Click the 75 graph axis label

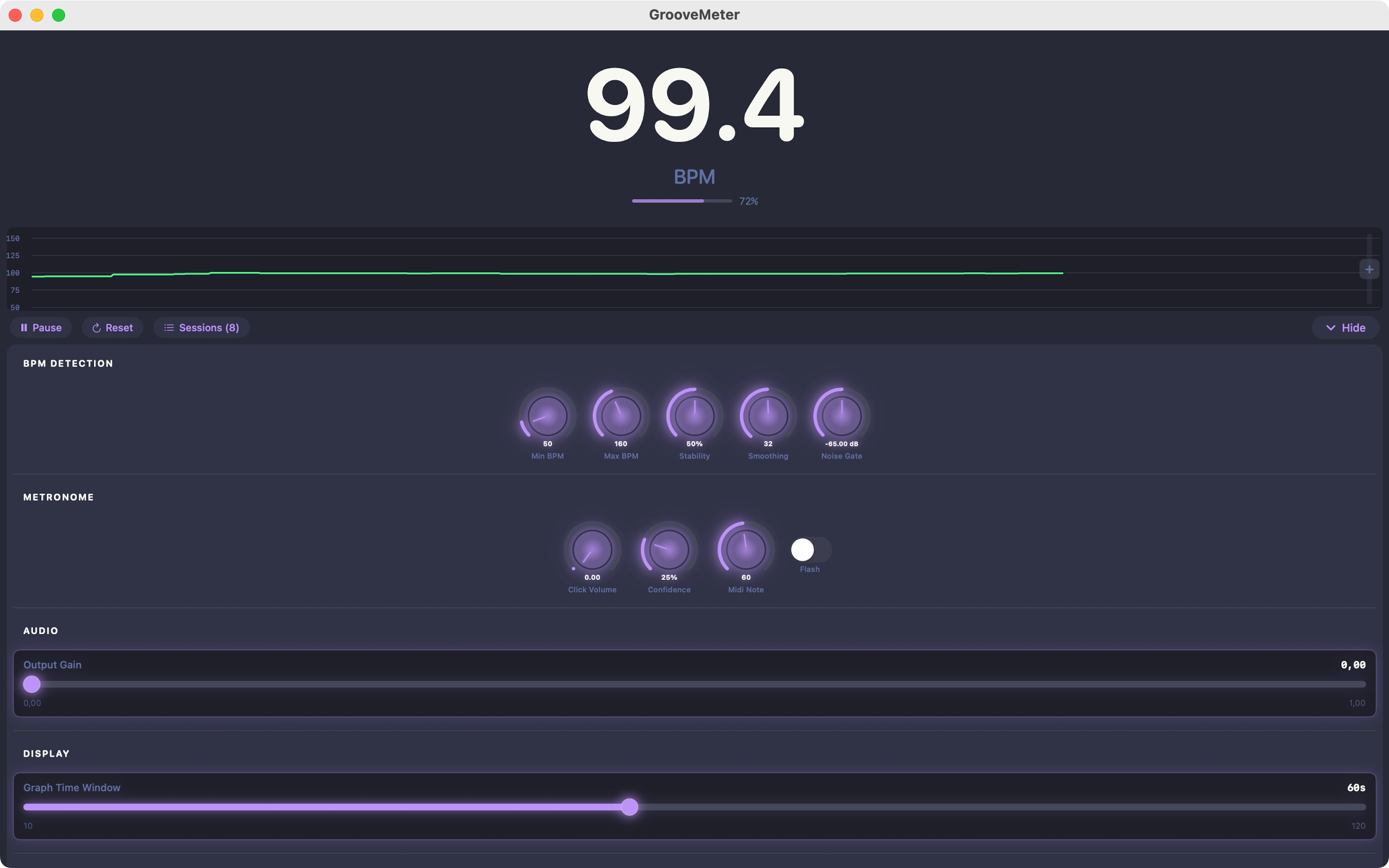(x=15, y=290)
